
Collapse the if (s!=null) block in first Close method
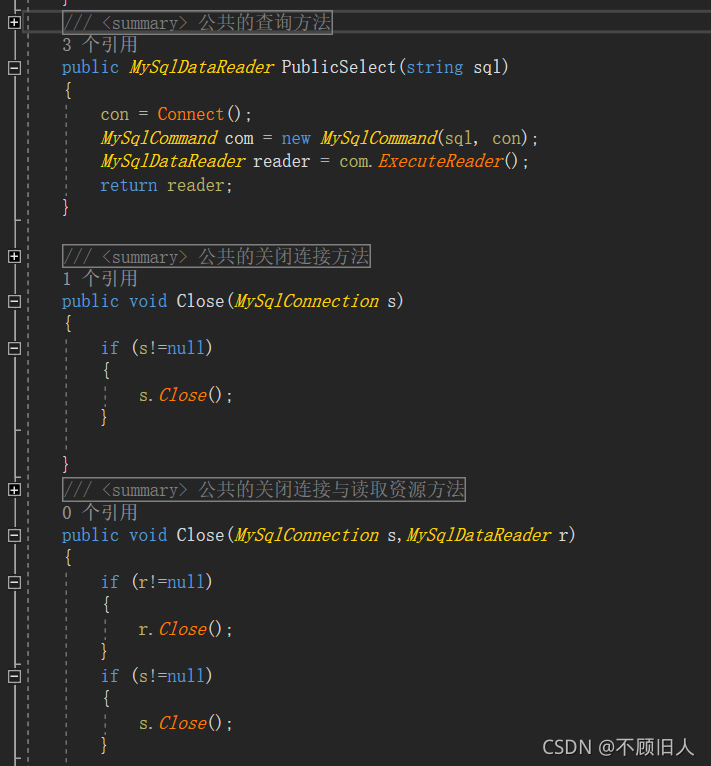pos(14,348)
